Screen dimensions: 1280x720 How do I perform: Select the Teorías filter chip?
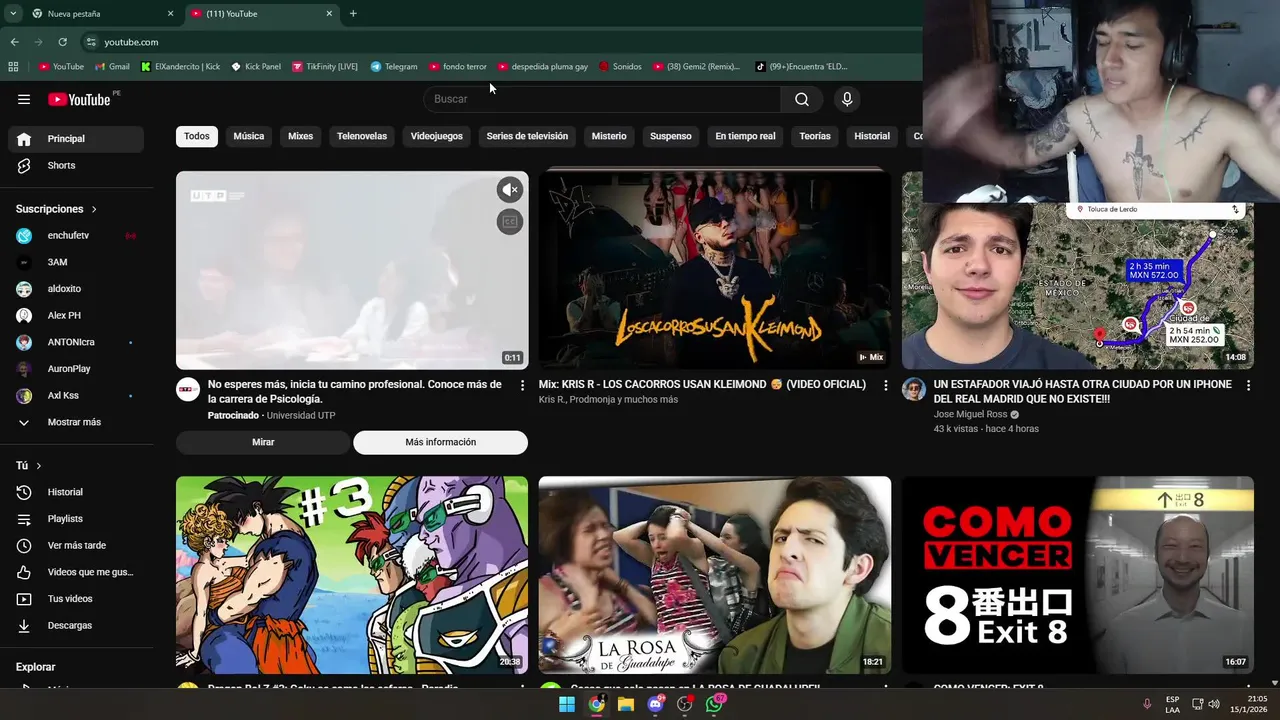[815, 136]
